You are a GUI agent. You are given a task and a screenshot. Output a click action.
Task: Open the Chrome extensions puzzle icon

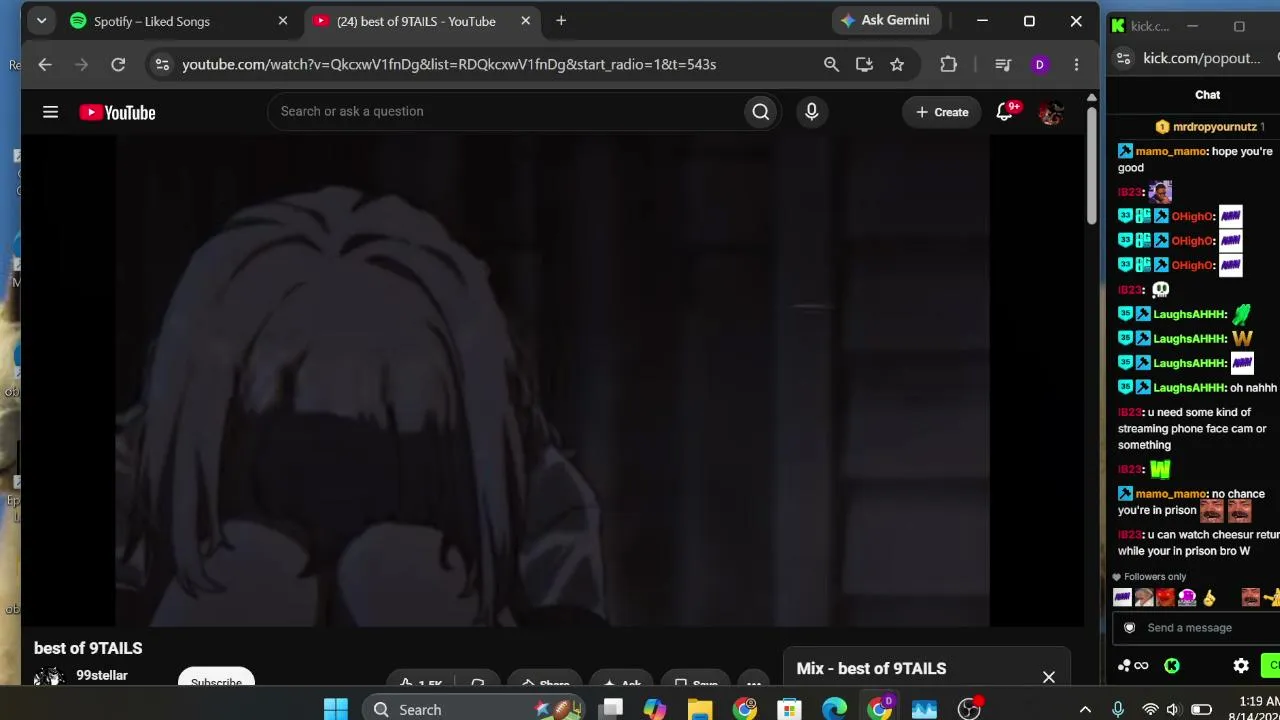(949, 64)
